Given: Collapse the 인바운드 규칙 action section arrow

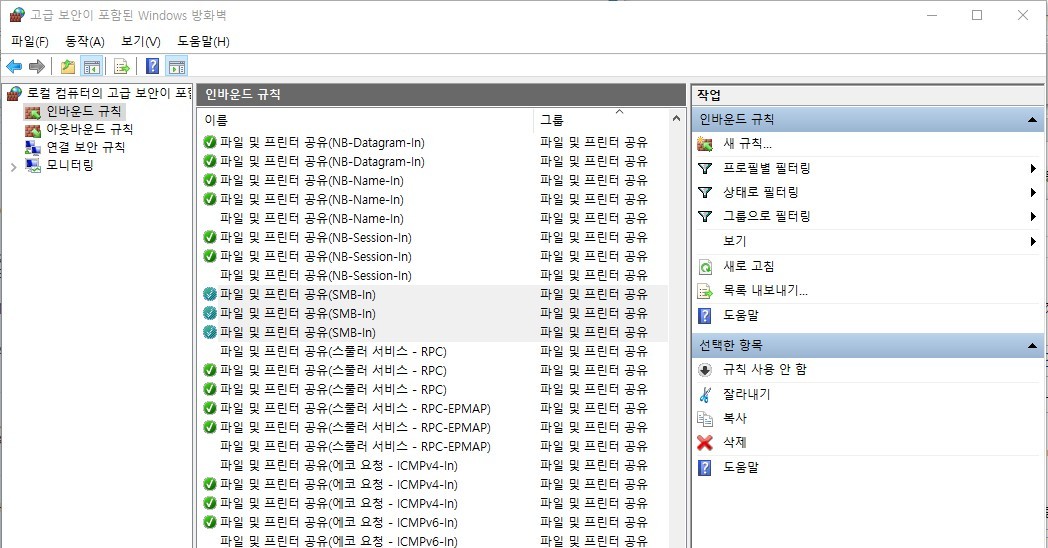Looking at the screenshot, I should point(1032,120).
